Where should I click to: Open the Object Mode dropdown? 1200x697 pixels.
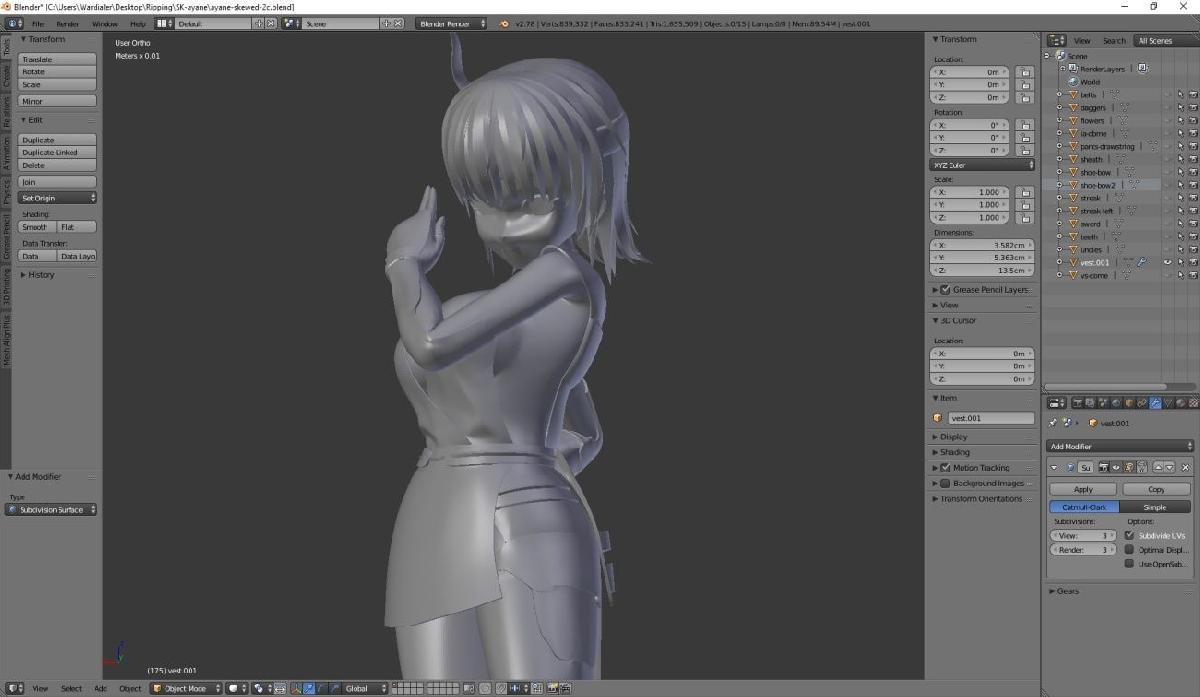tap(185, 688)
